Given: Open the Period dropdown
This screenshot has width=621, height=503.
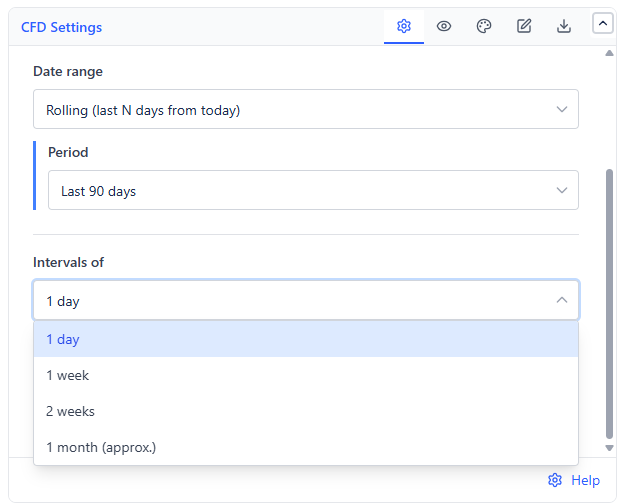Looking at the screenshot, I should click(313, 190).
